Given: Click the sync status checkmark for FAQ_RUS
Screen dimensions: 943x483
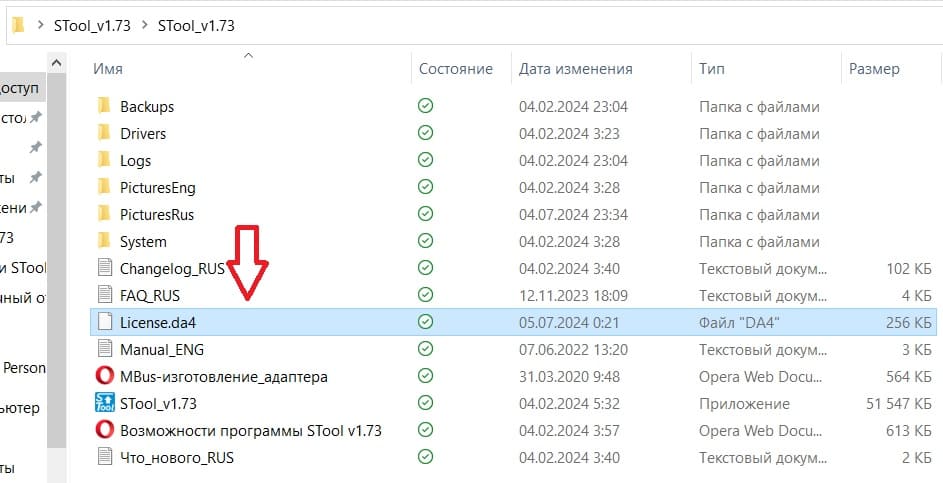Looking at the screenshot, I should tap(425, 295).
